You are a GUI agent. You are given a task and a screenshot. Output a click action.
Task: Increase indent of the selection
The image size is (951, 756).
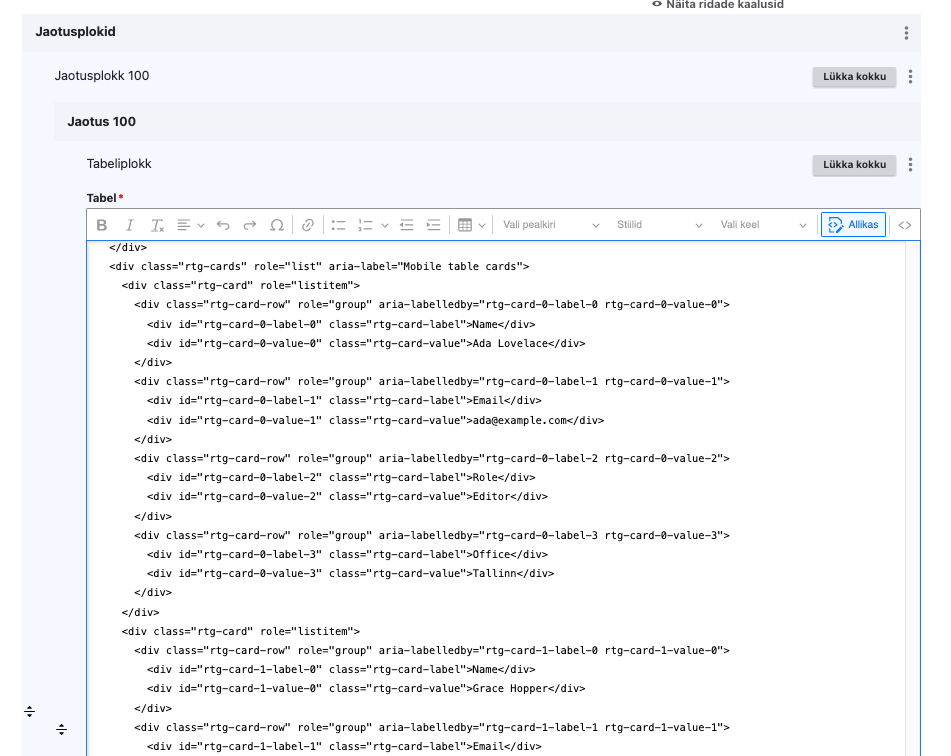433,225
